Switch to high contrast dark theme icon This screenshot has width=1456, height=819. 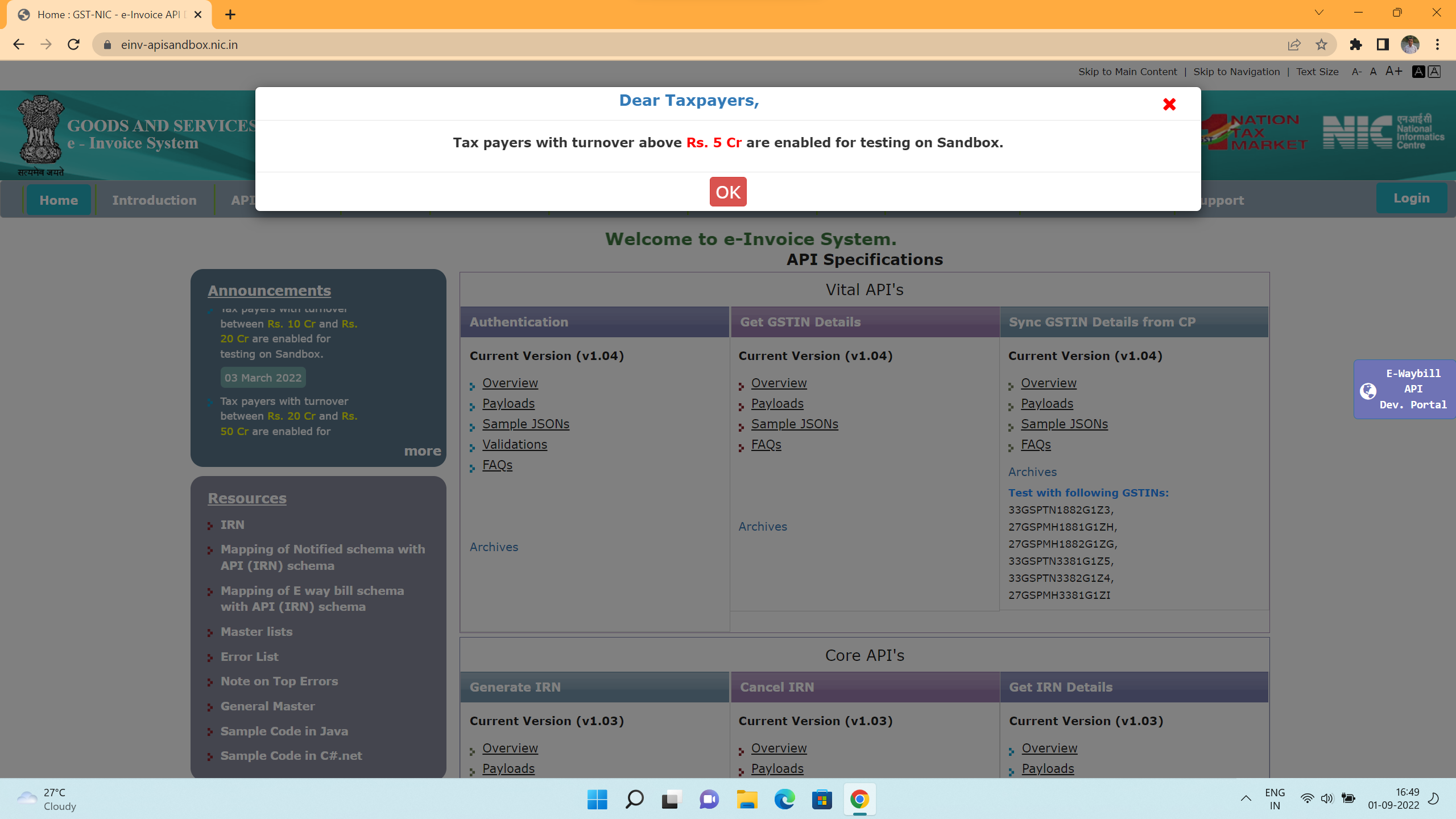[1418, 72]
